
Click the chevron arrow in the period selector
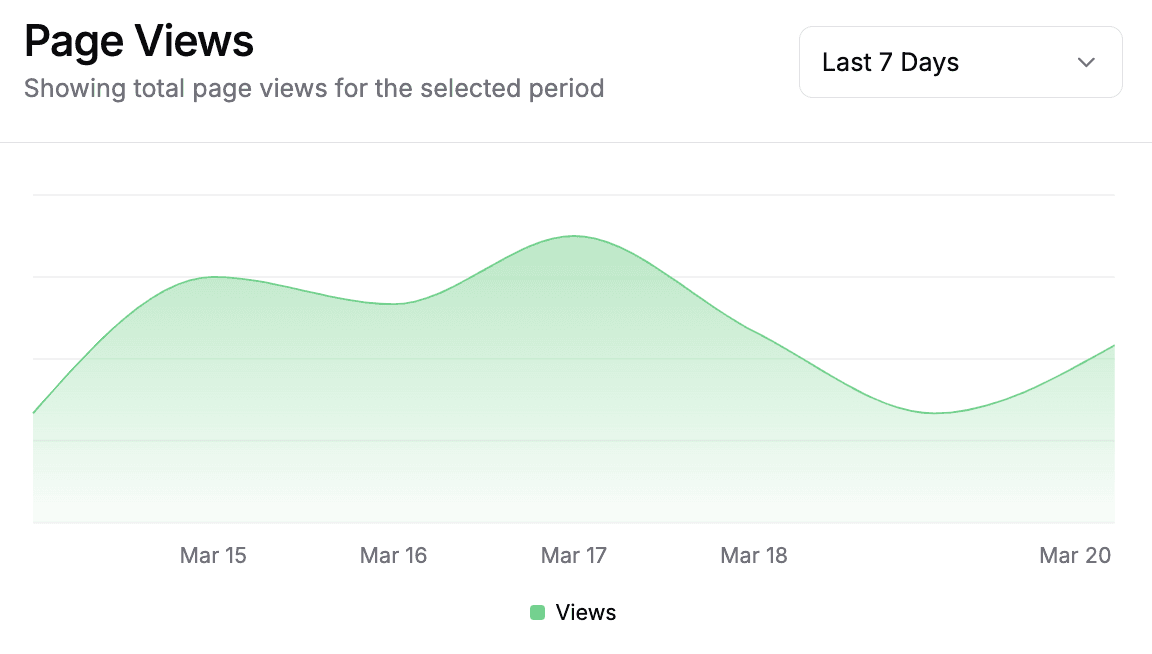[1086, 62]
